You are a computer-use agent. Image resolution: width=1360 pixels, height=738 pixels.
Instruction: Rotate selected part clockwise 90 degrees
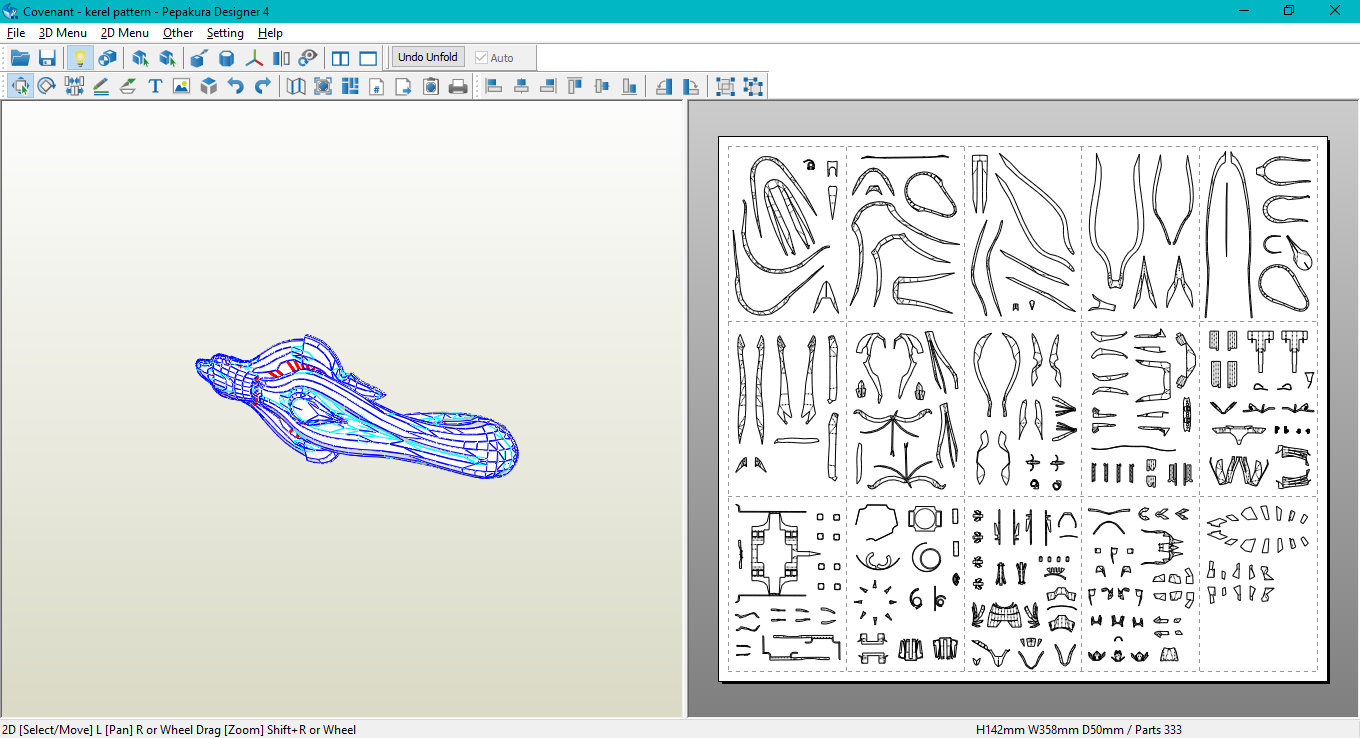point(691,86)
